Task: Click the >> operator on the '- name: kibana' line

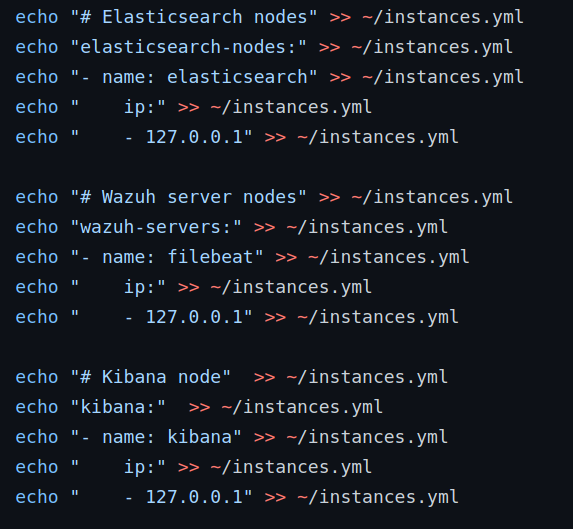Action: 265,437
